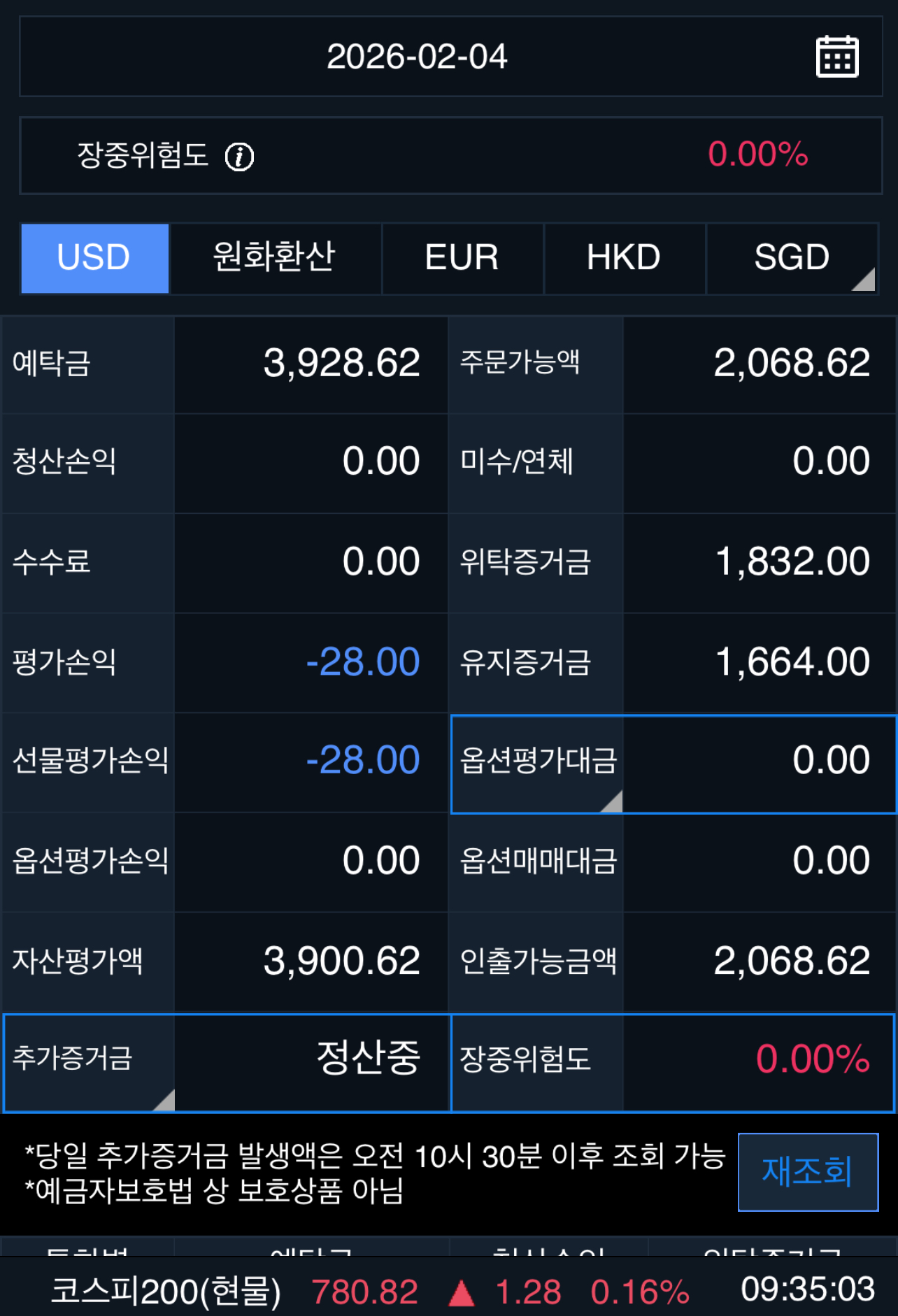The height and width of the screenshot is (1316, 898).
Task: Click the red up-triangle ticker indicator
Action: 461,1293
